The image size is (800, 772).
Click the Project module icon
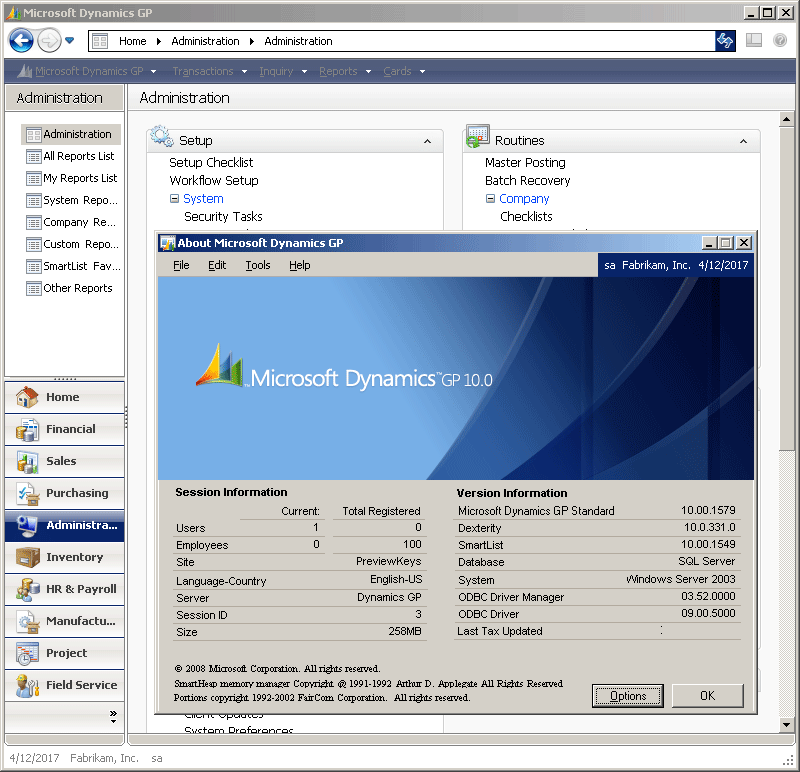tap(28, 653)
